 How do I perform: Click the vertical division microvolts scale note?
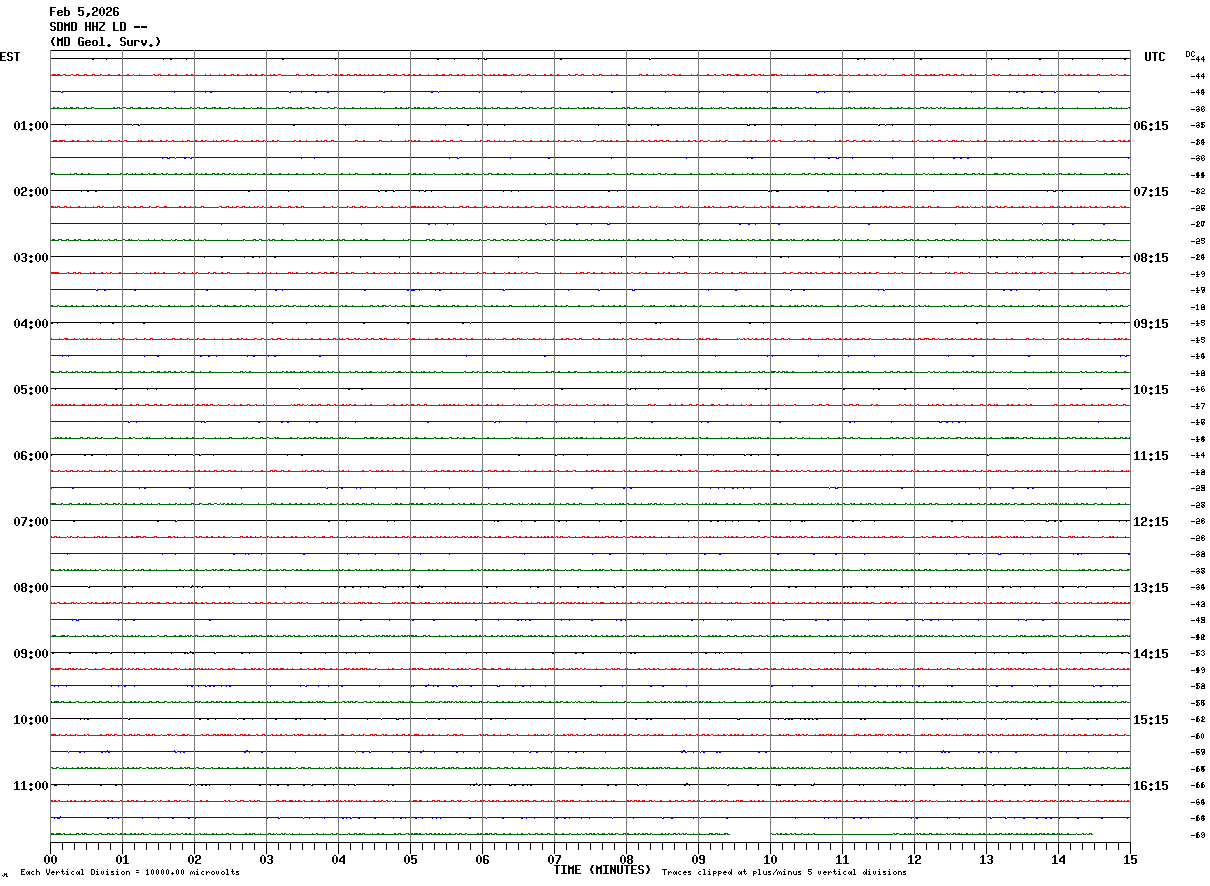pos(130,873)
